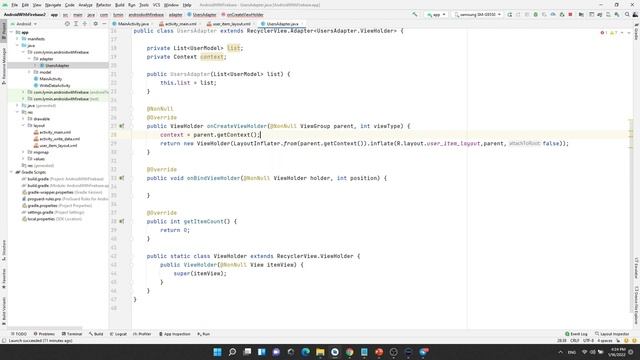Open File Explorer from the taskbar
This screenshot has height=360, width=640.
(x=320, y=352)
